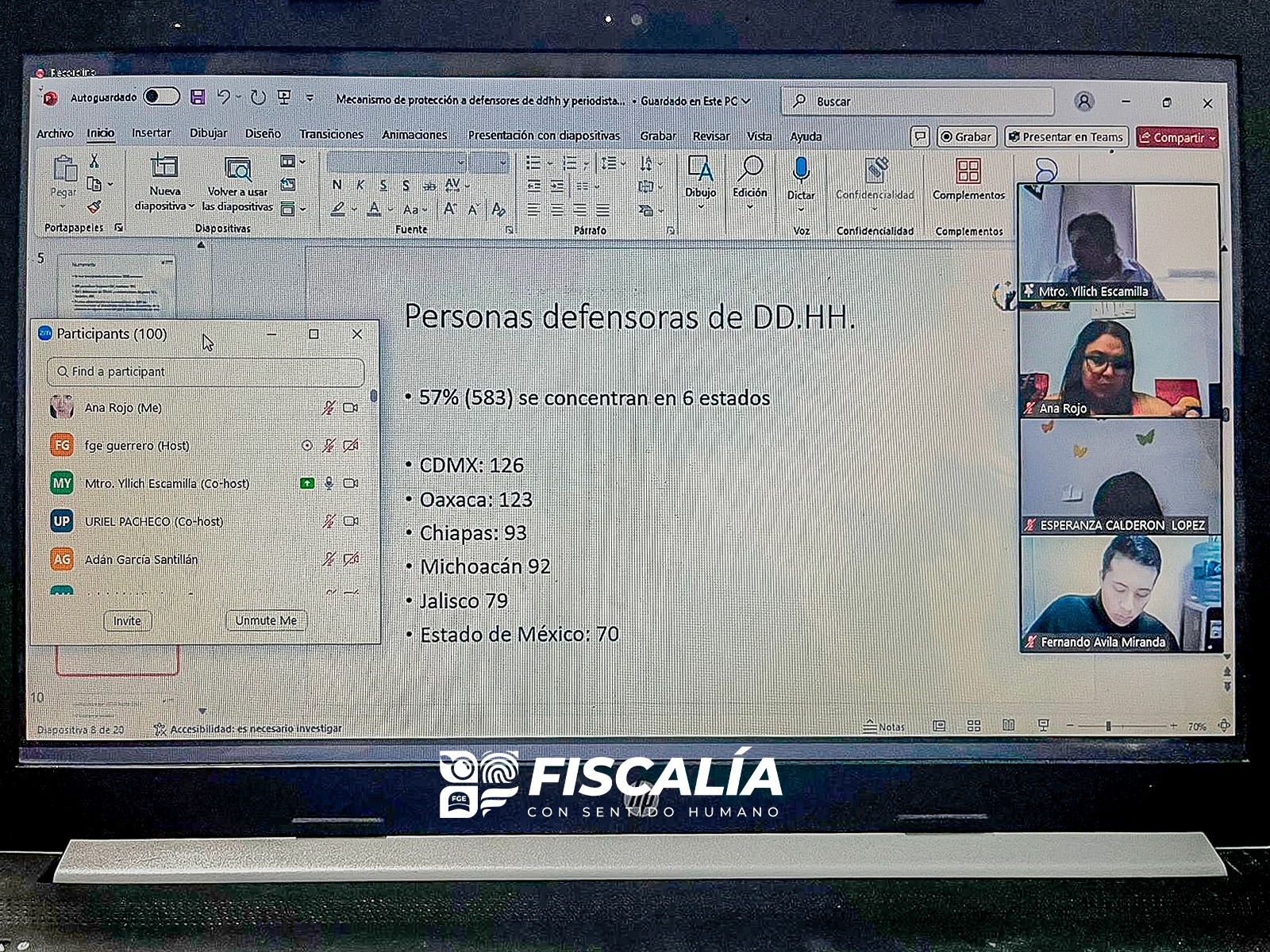1270x952 pixels.
Task: Click in the Buscar search field
Action: [x=919, y=102]
